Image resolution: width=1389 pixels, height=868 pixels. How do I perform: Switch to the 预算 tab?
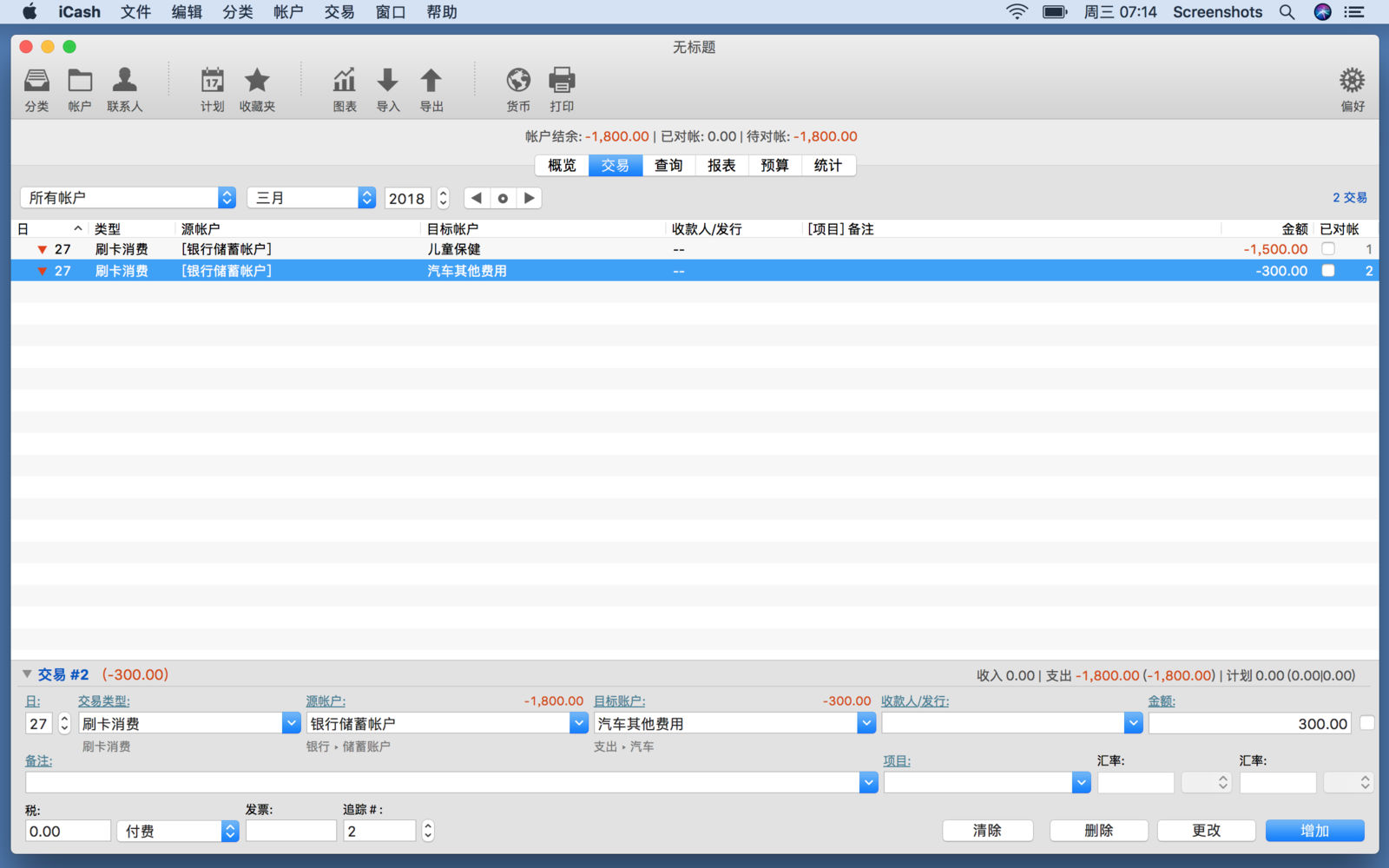(774, 165)
